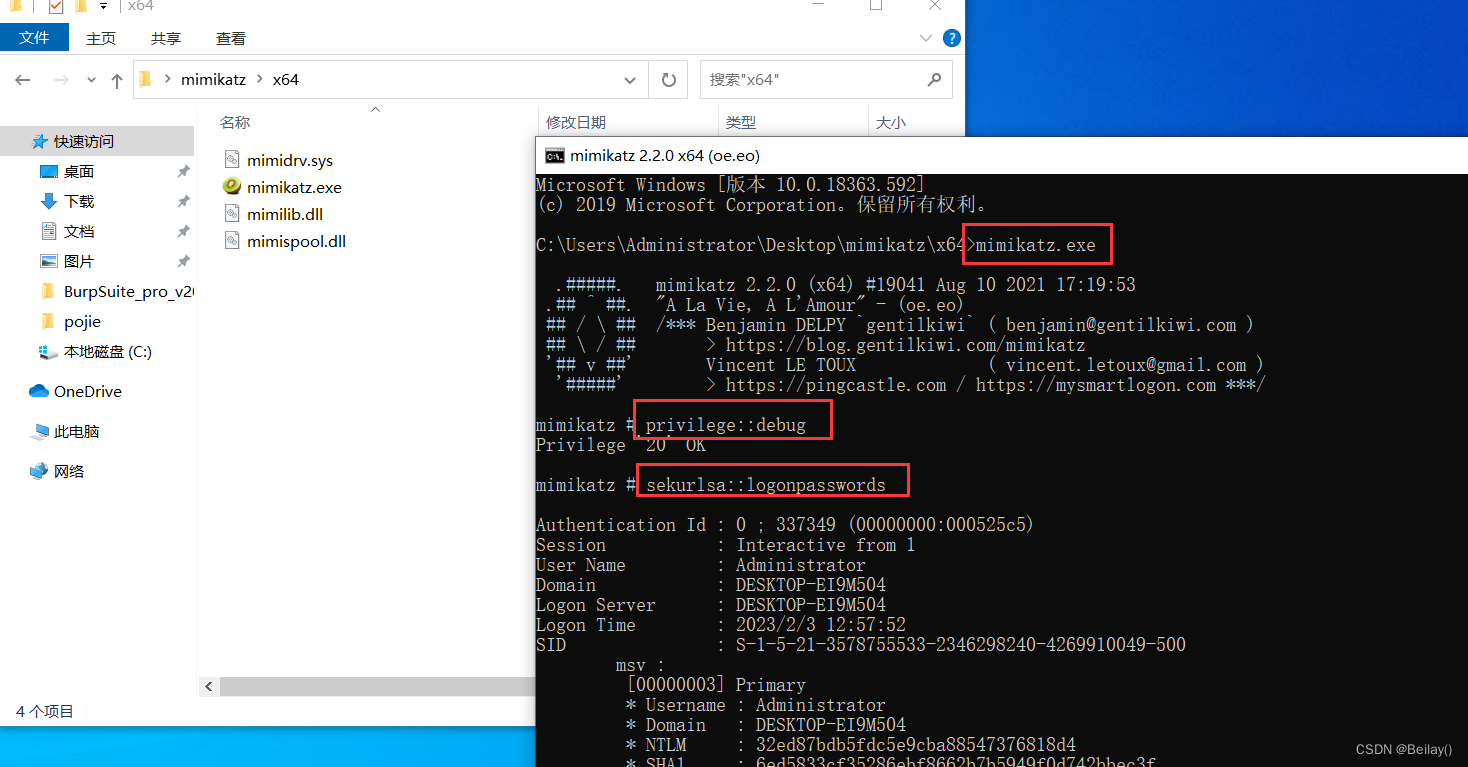
Task: Open the pojie folder shortcut
Action: (x=82, y=321)
